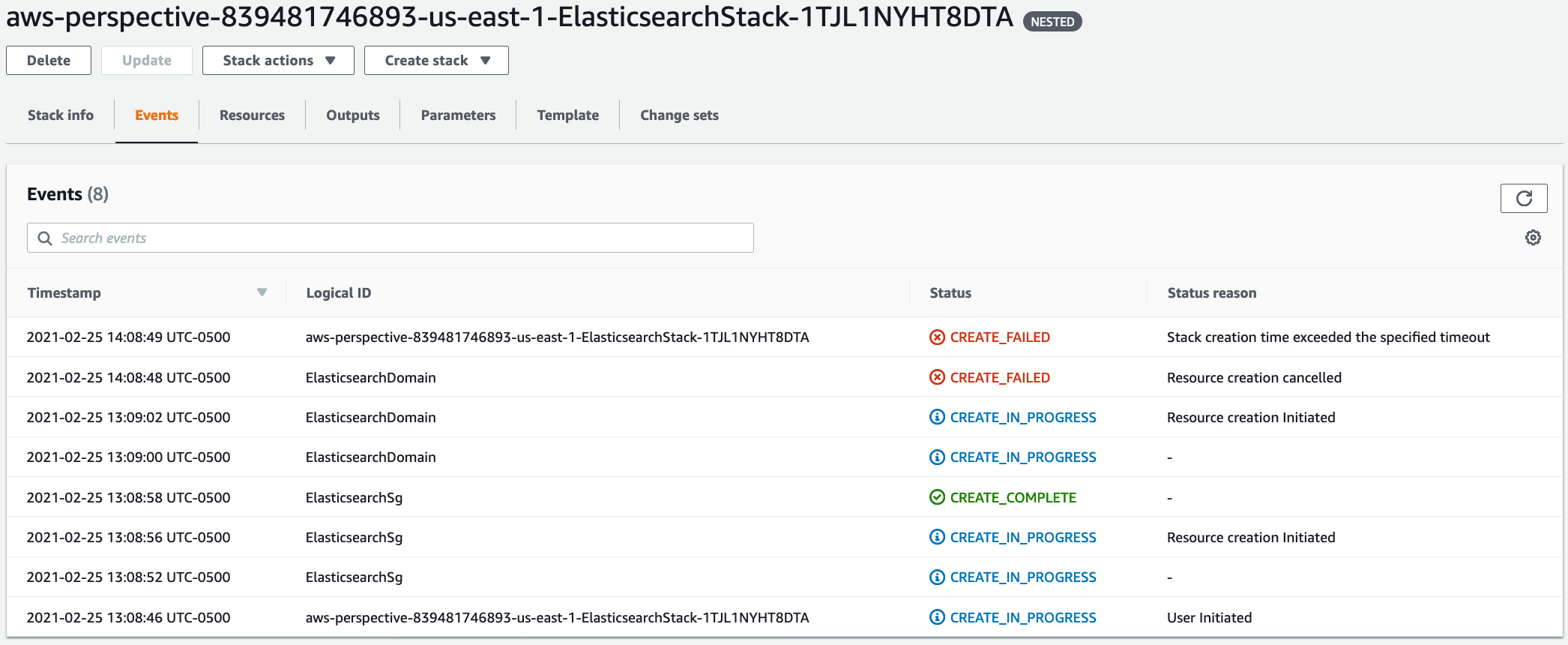Click the Timestamp column header label
This screenshot has height=645, width=1568.
[x=64, y=292]
